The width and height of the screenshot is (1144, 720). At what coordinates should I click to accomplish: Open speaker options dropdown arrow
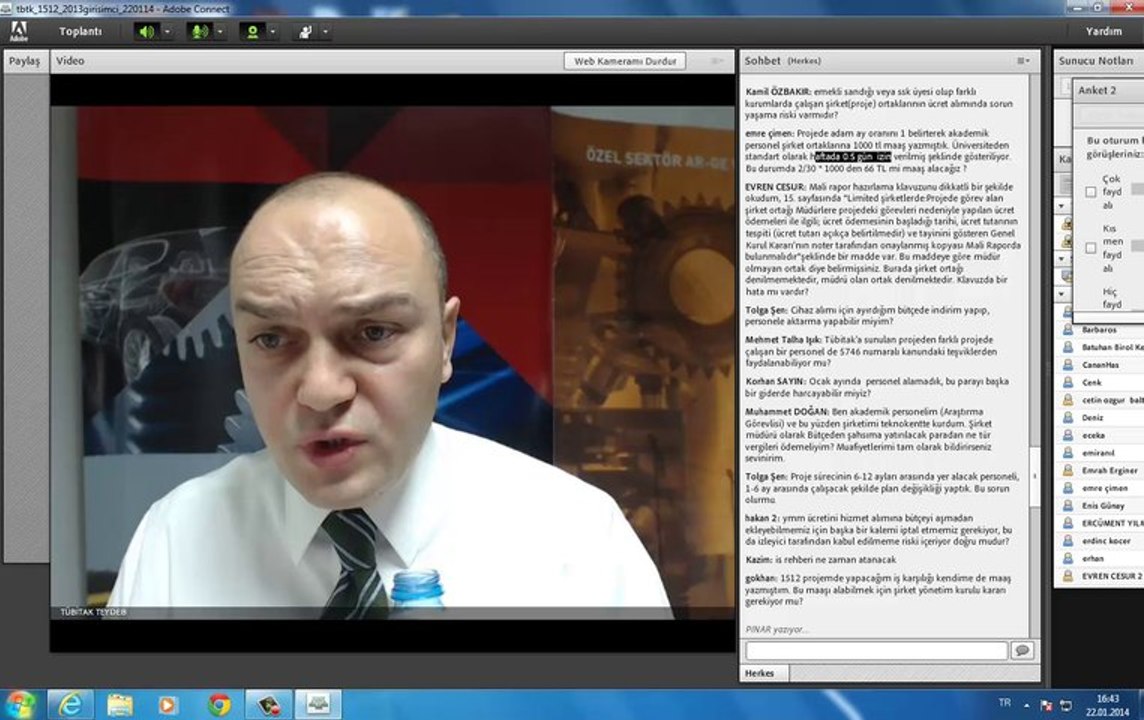click(167, 31)
